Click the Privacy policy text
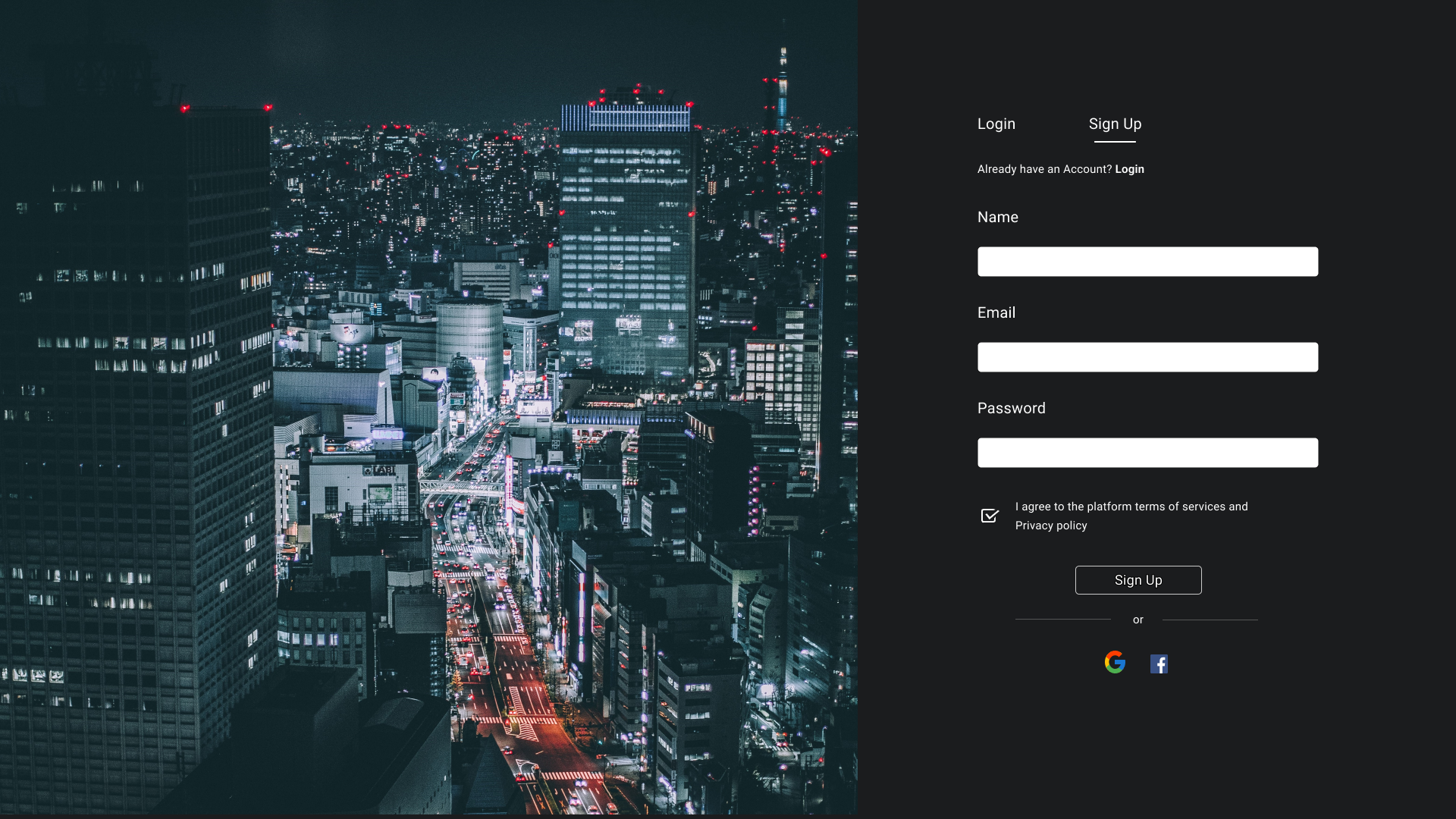Image resolution: width=1456 pixels, height=819 pixels. coord(1050,526)
